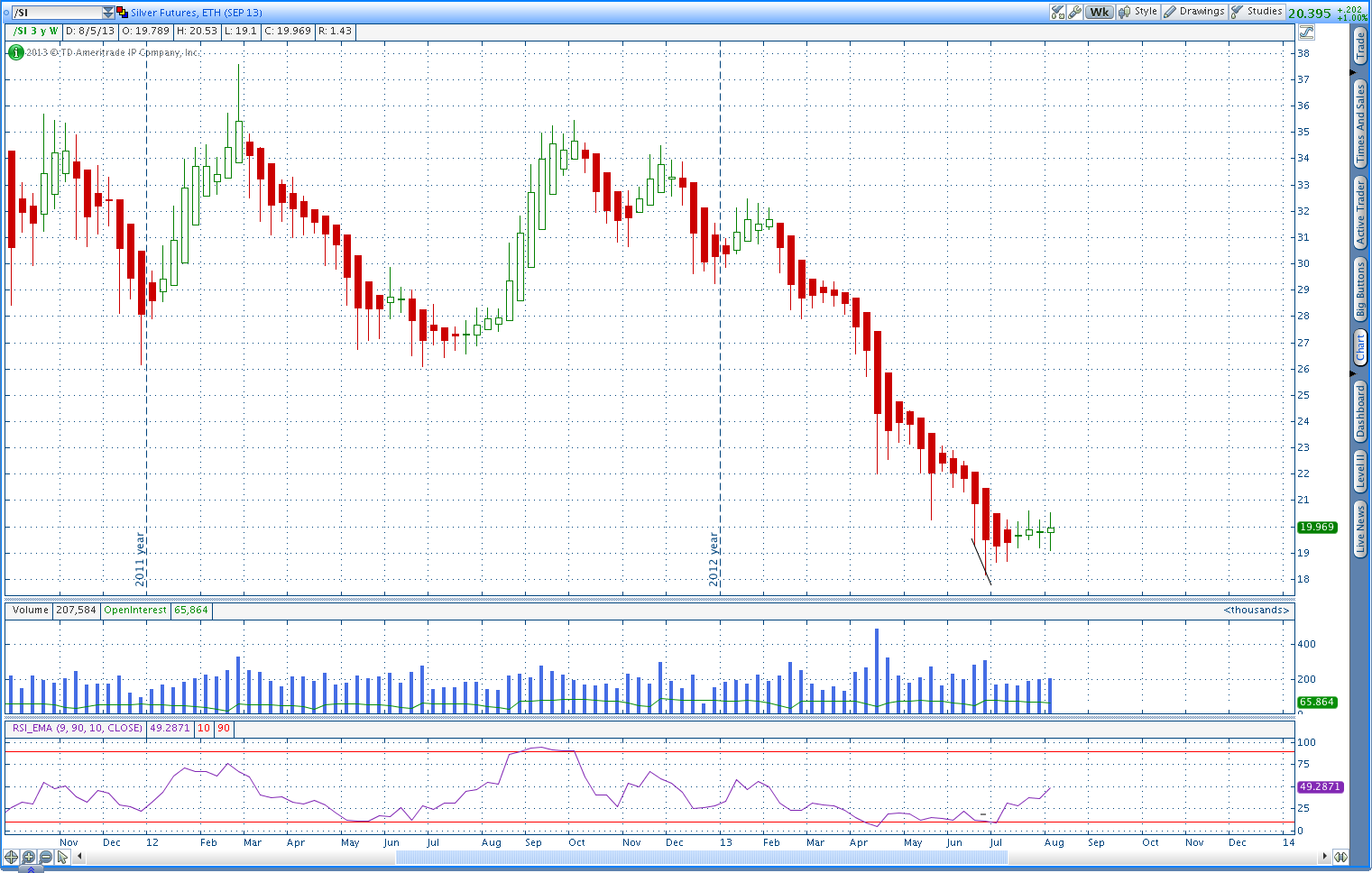Open the Live News side tab

coord(1360,529)
